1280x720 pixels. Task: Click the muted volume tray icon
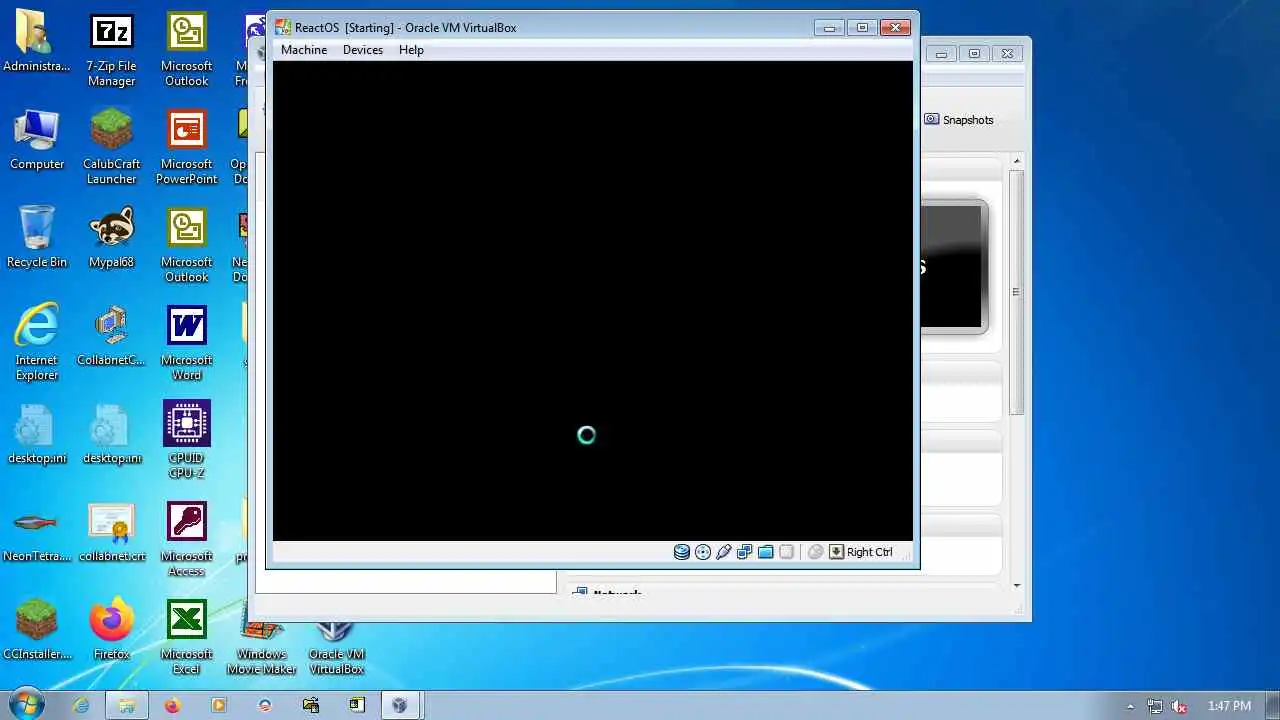[x=1180, y=706]
